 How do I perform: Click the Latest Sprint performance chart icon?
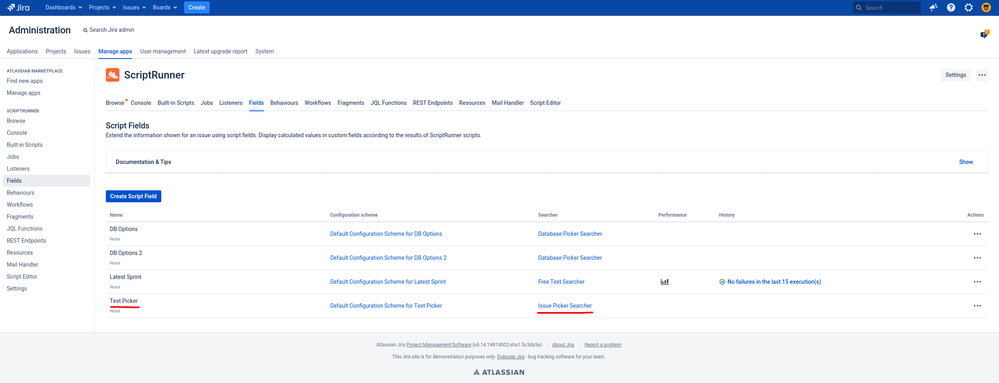(x=665, y=282)
